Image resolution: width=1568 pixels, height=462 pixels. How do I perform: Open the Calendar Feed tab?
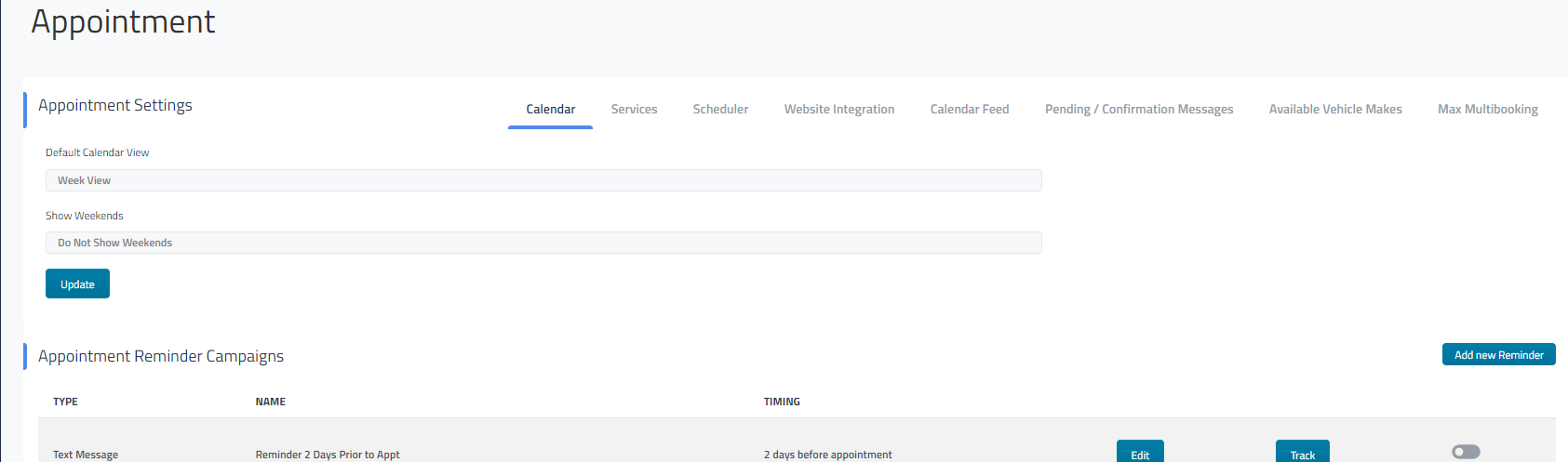tap(970, 110)
